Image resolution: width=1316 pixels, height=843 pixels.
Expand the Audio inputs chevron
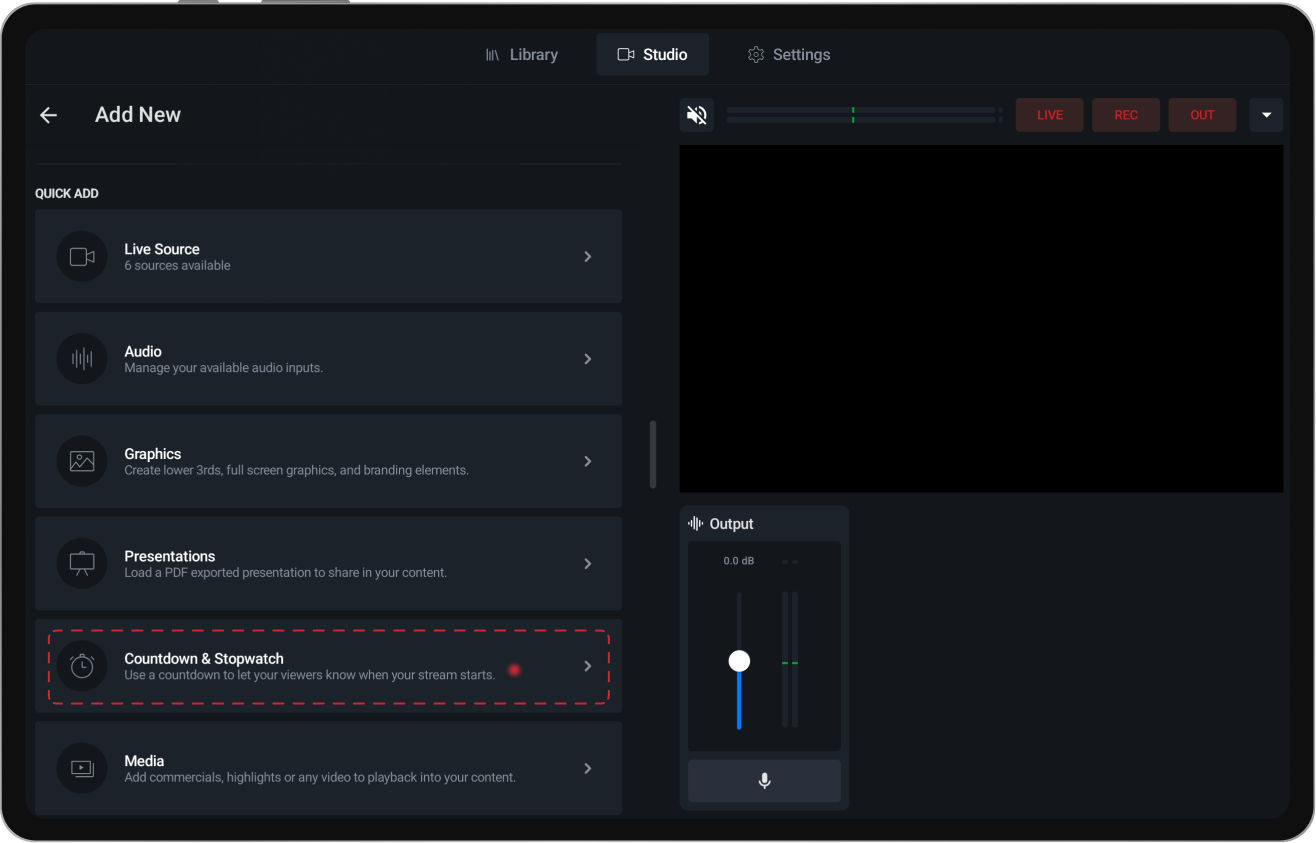point(587,358)
